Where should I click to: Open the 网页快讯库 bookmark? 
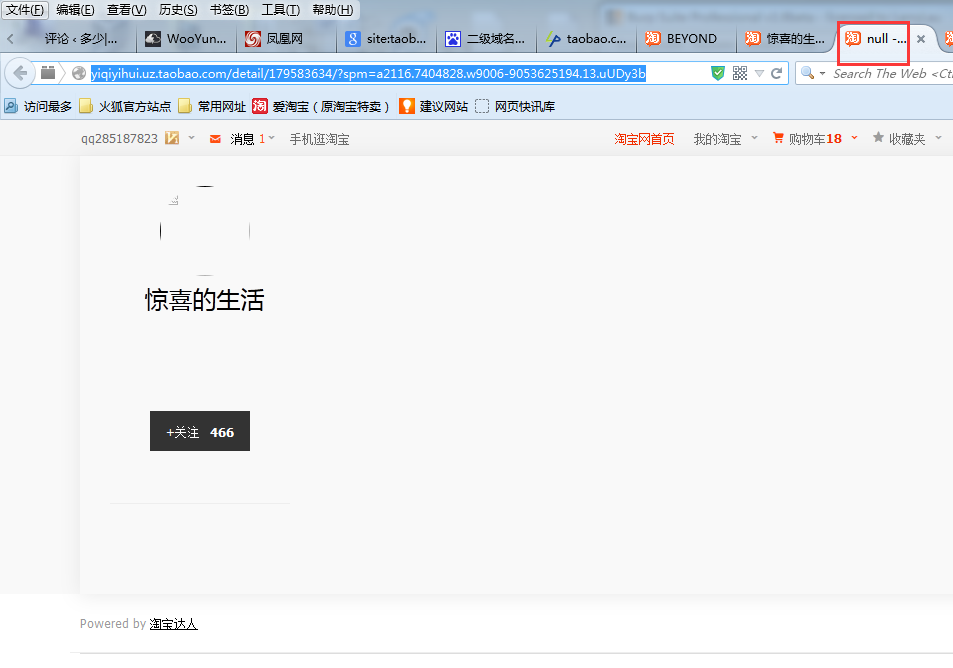coord(515,106)
